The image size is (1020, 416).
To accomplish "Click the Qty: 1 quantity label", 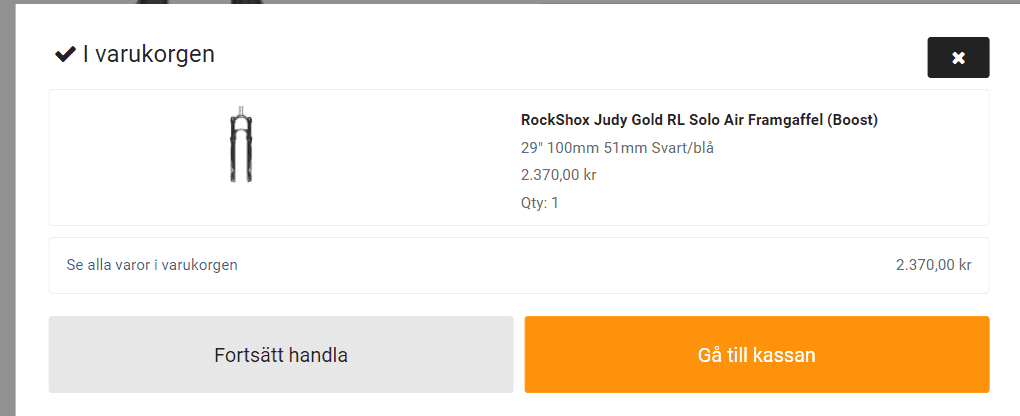I will pyautogui.click(x=540, y=202).
